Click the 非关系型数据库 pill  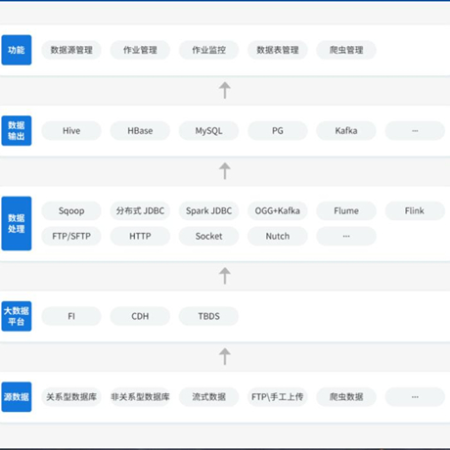140,397
